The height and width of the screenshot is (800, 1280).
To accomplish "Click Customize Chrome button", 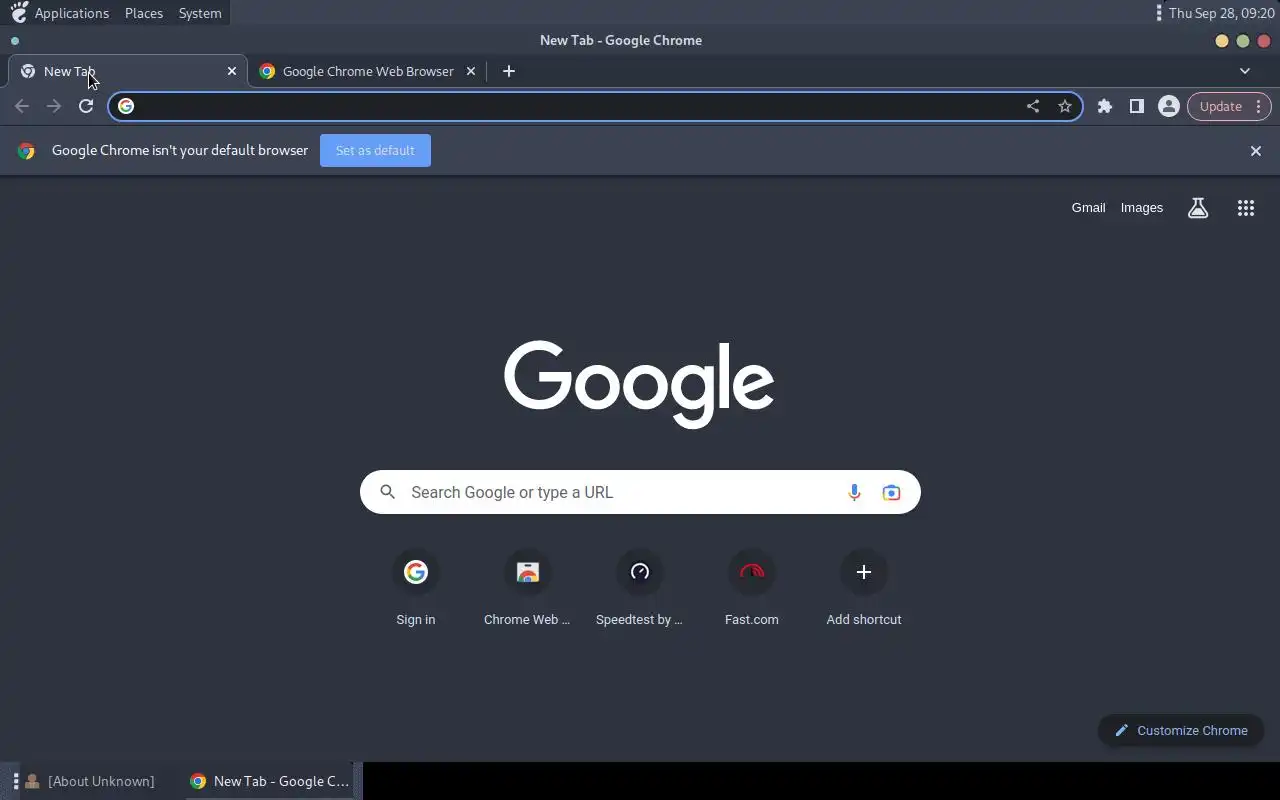I will (x=1181, y=730).
